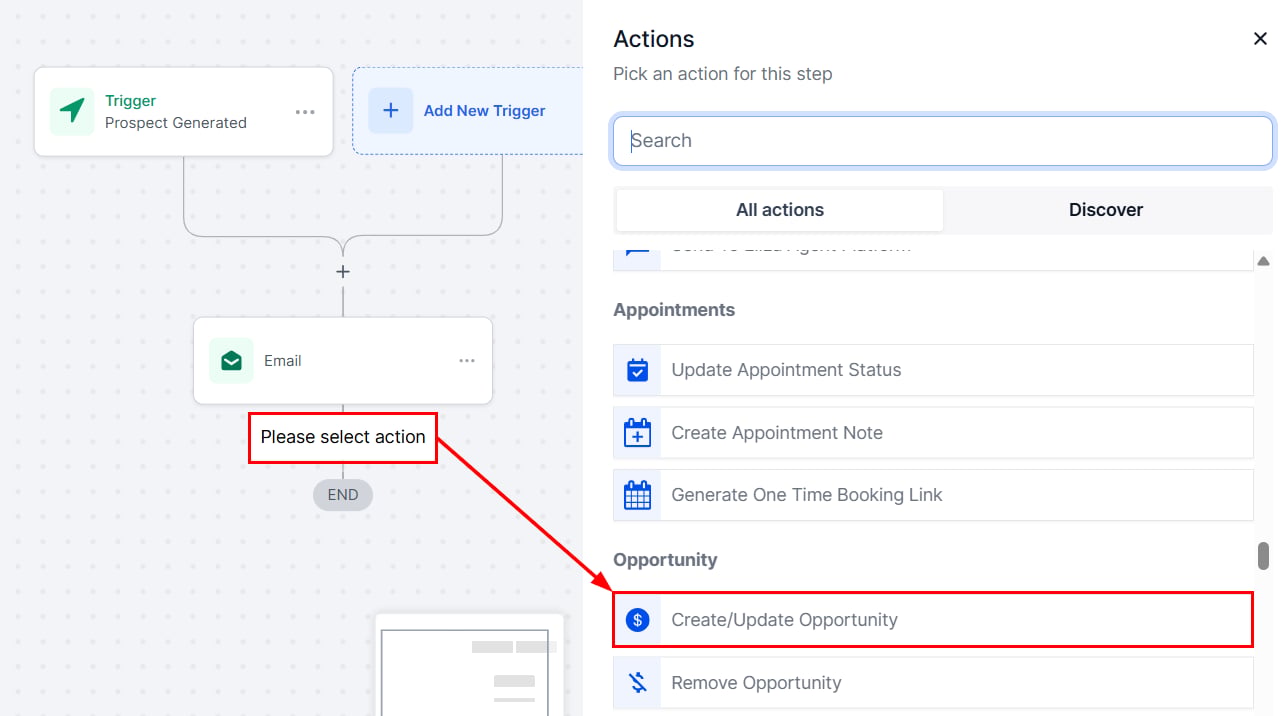Click the actions list scrollbar thumb
The width and height of the screenshot is (1287, 716).
(1264, 556)
